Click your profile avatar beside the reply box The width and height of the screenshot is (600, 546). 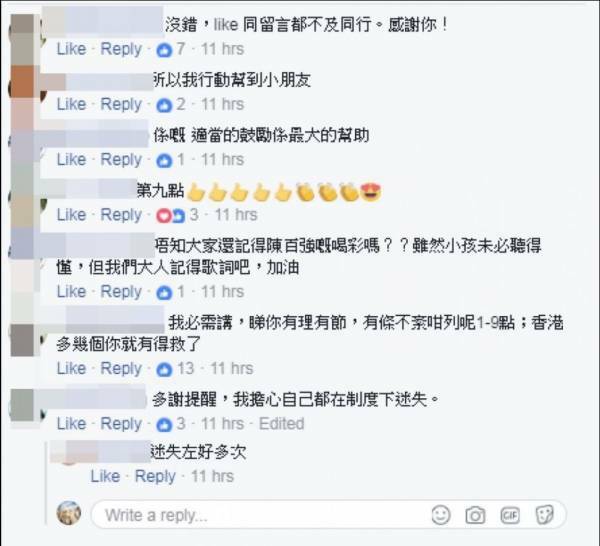[69, 513]
